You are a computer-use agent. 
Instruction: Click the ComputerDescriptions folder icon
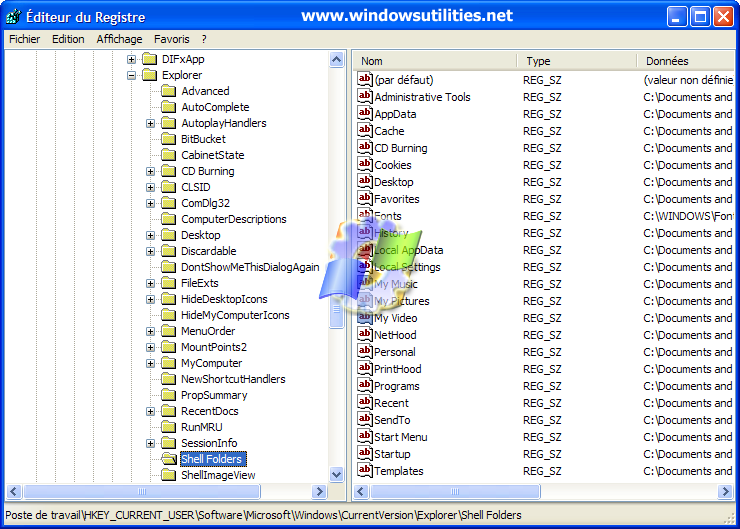(168, 219)
